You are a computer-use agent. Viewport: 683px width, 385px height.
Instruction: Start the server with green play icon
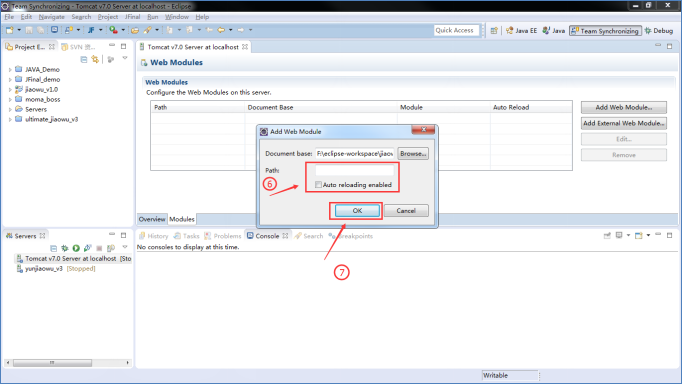[76, 248]
